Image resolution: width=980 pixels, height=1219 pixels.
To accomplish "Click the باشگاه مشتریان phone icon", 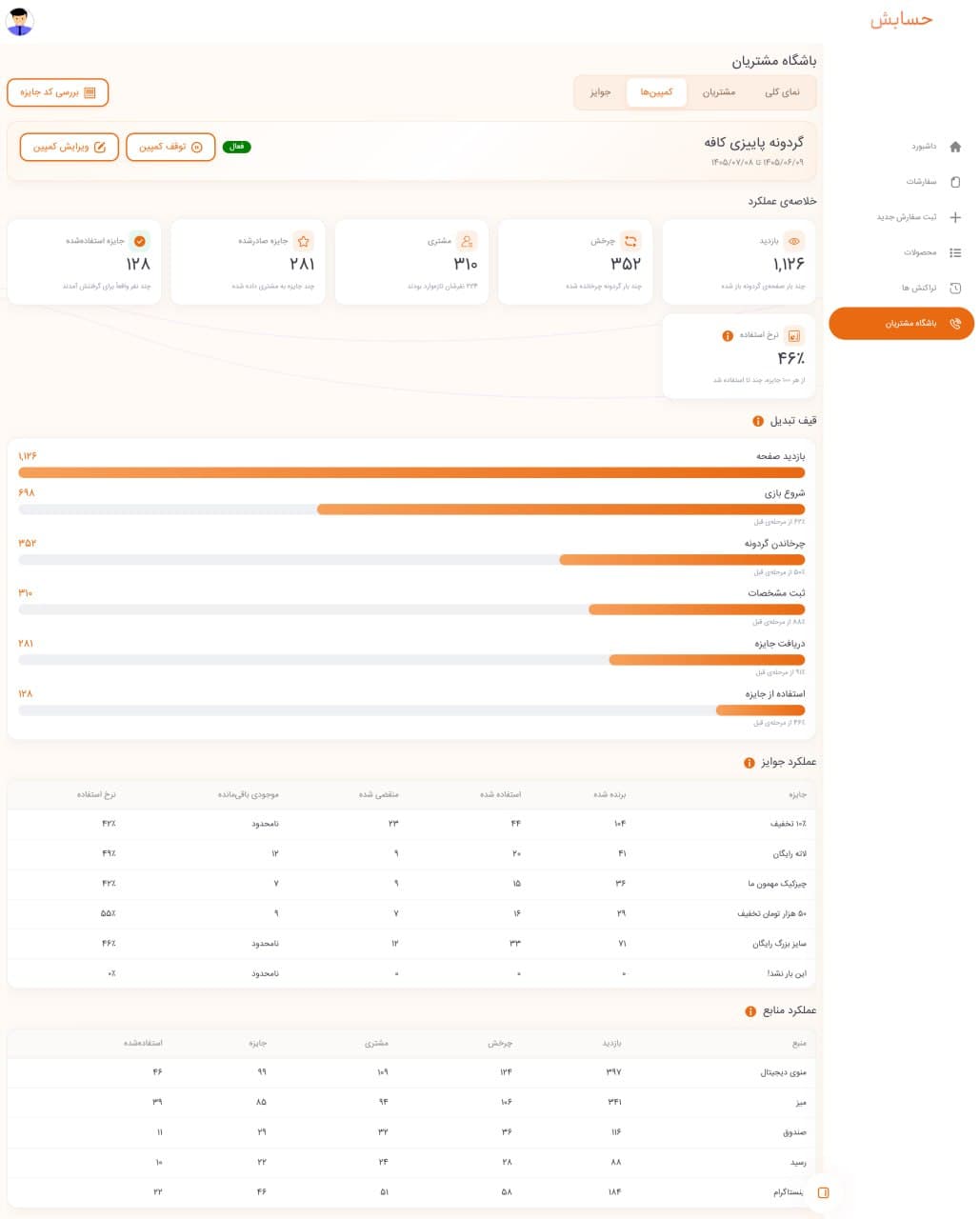I will 955,324.
